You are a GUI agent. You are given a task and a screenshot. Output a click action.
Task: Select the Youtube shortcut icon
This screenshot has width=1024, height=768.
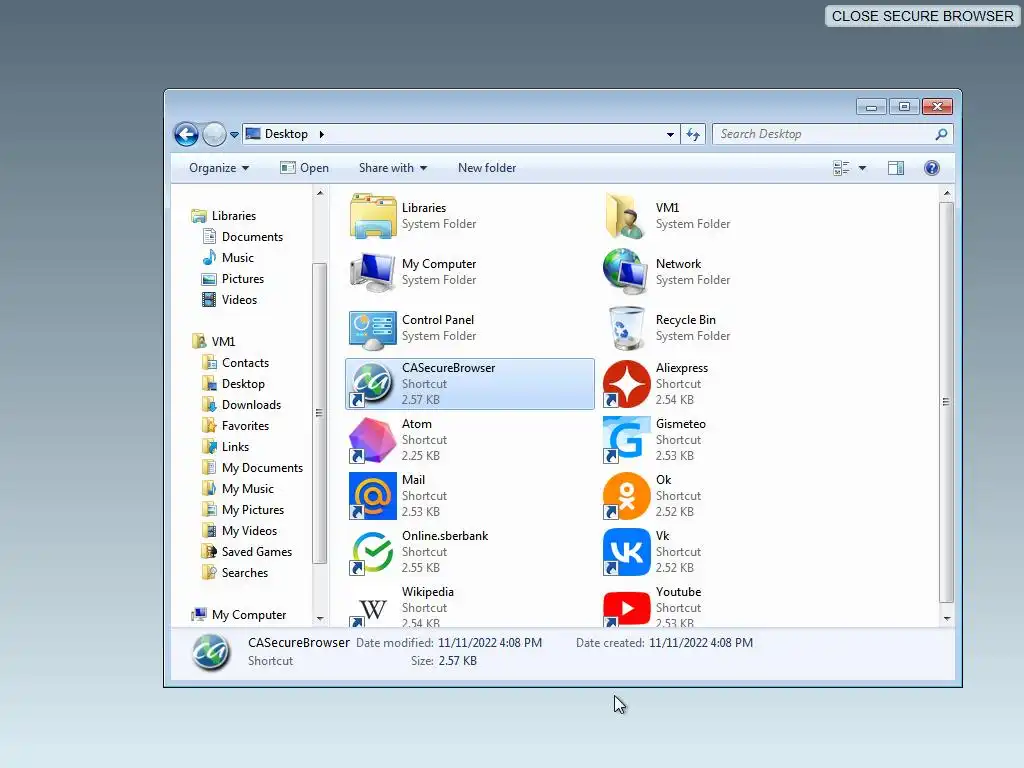pyautogui.click(x=626, y=607)
